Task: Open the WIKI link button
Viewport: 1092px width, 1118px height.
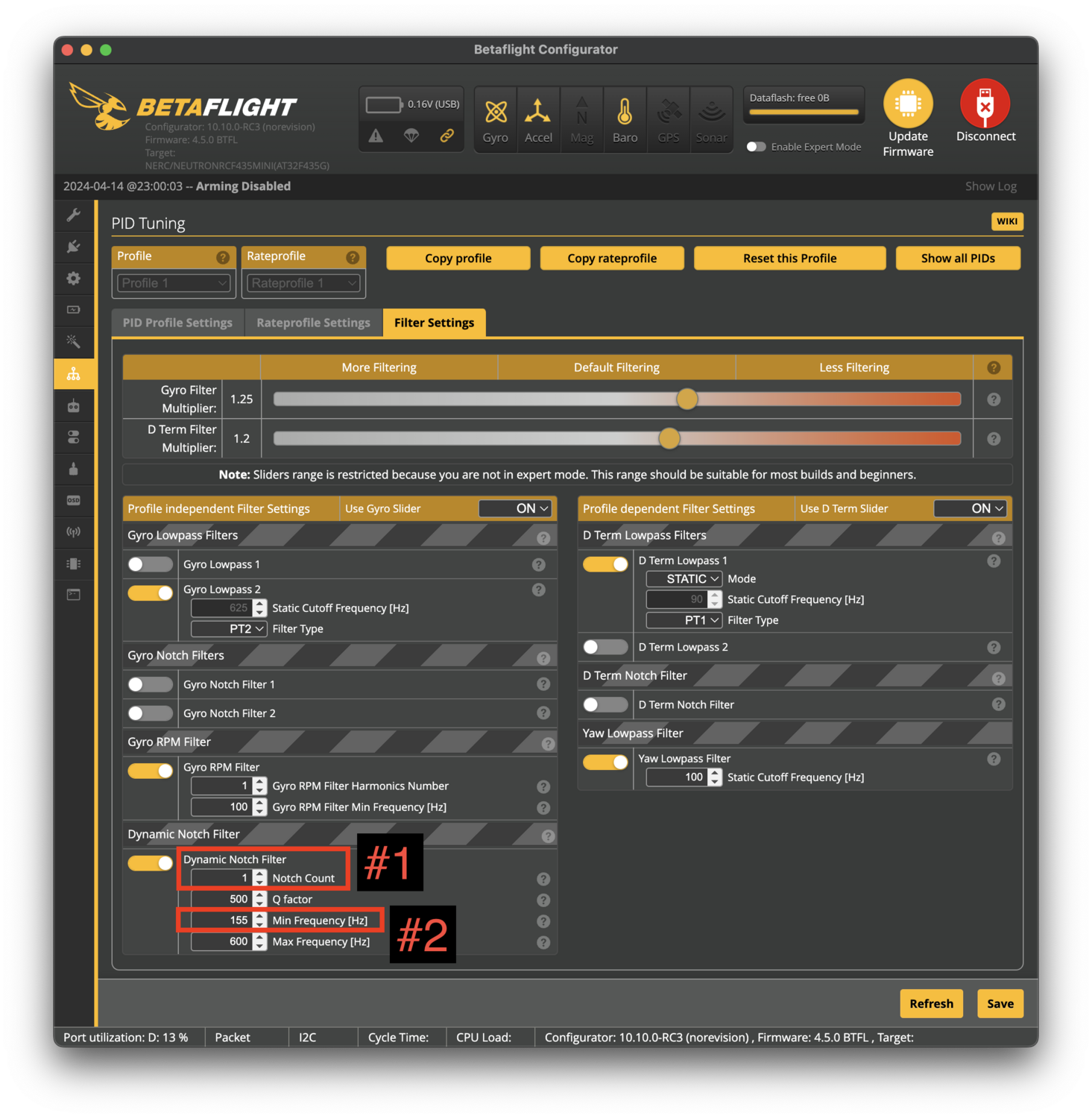Action: (1007, 221)
